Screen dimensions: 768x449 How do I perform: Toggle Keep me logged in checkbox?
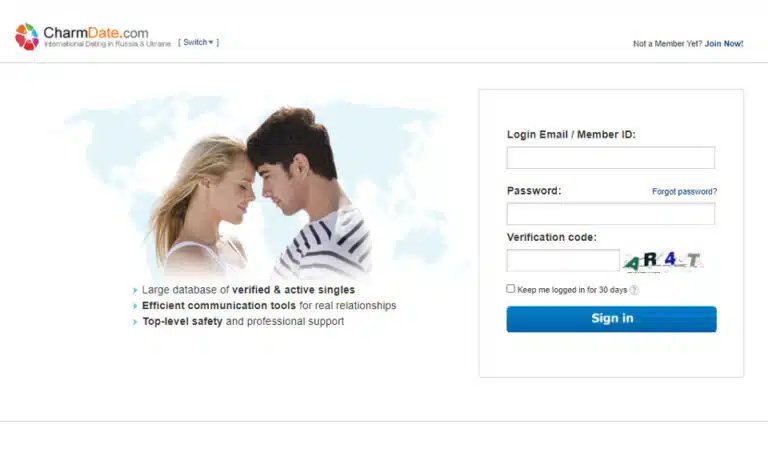pos(511,289)
